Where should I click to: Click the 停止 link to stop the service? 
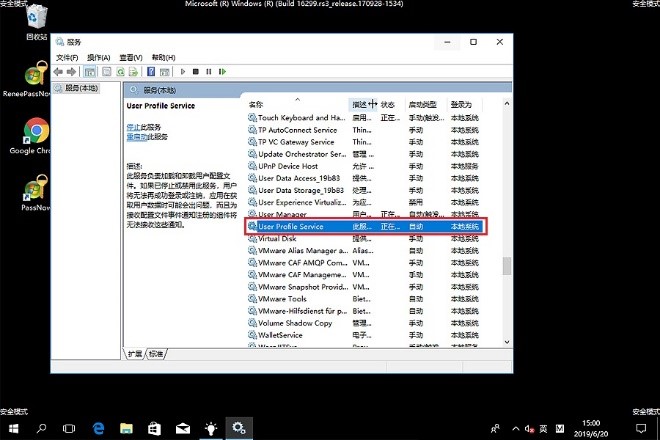click(x=133, y=127)
